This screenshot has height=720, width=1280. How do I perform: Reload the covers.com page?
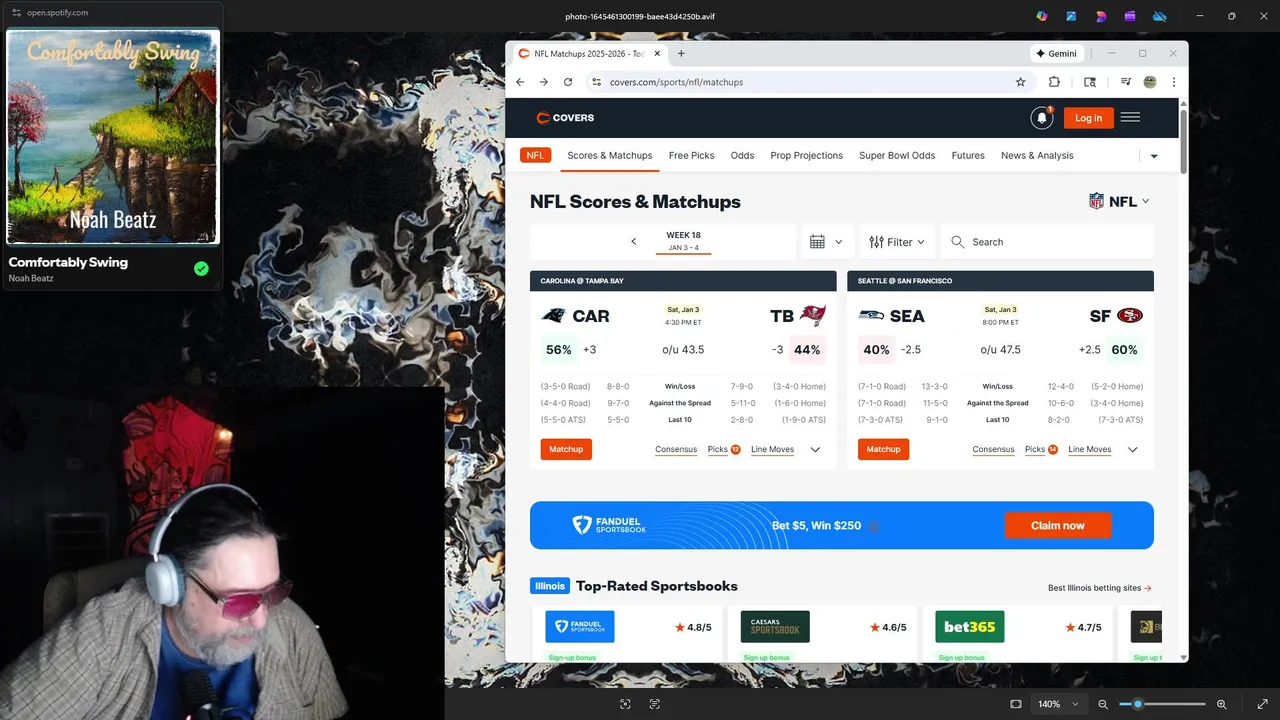[568, 82]
